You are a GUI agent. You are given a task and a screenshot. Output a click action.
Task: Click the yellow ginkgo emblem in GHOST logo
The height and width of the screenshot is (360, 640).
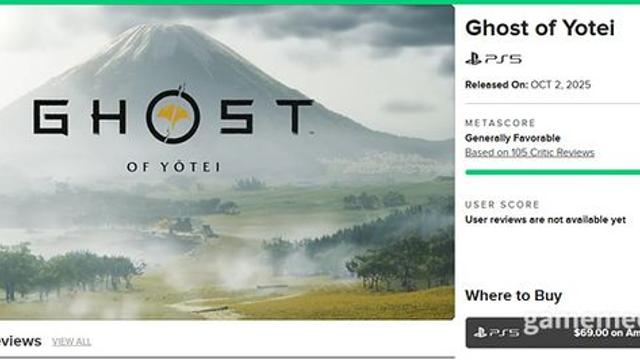173,116
